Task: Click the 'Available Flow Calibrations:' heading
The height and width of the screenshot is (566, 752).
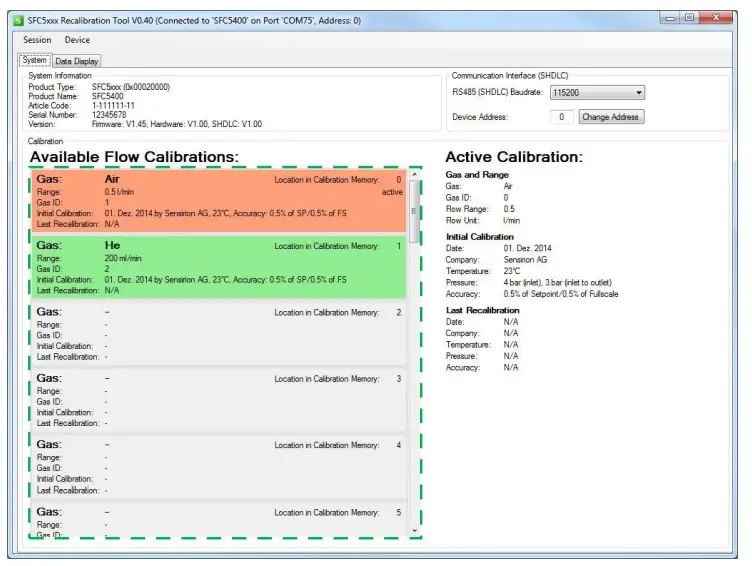Action: (134, 157)
